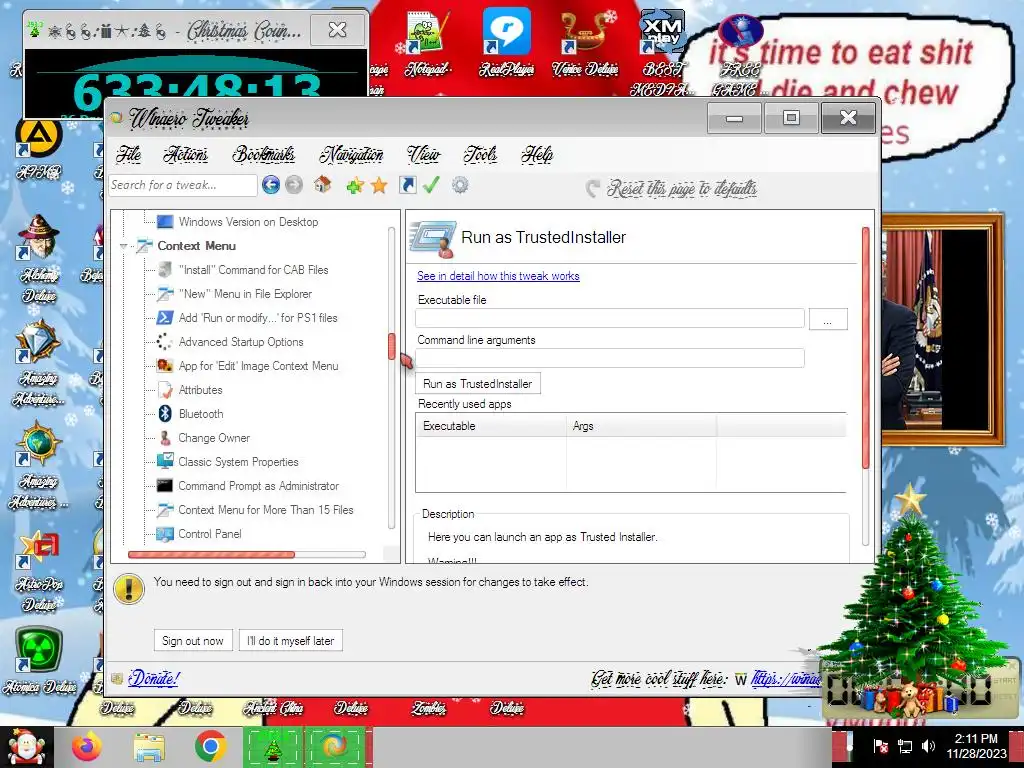Open the Actions menu
The width and height of the screenshot is (1024, 768).
pyautogui.click(x=185, y=155)
